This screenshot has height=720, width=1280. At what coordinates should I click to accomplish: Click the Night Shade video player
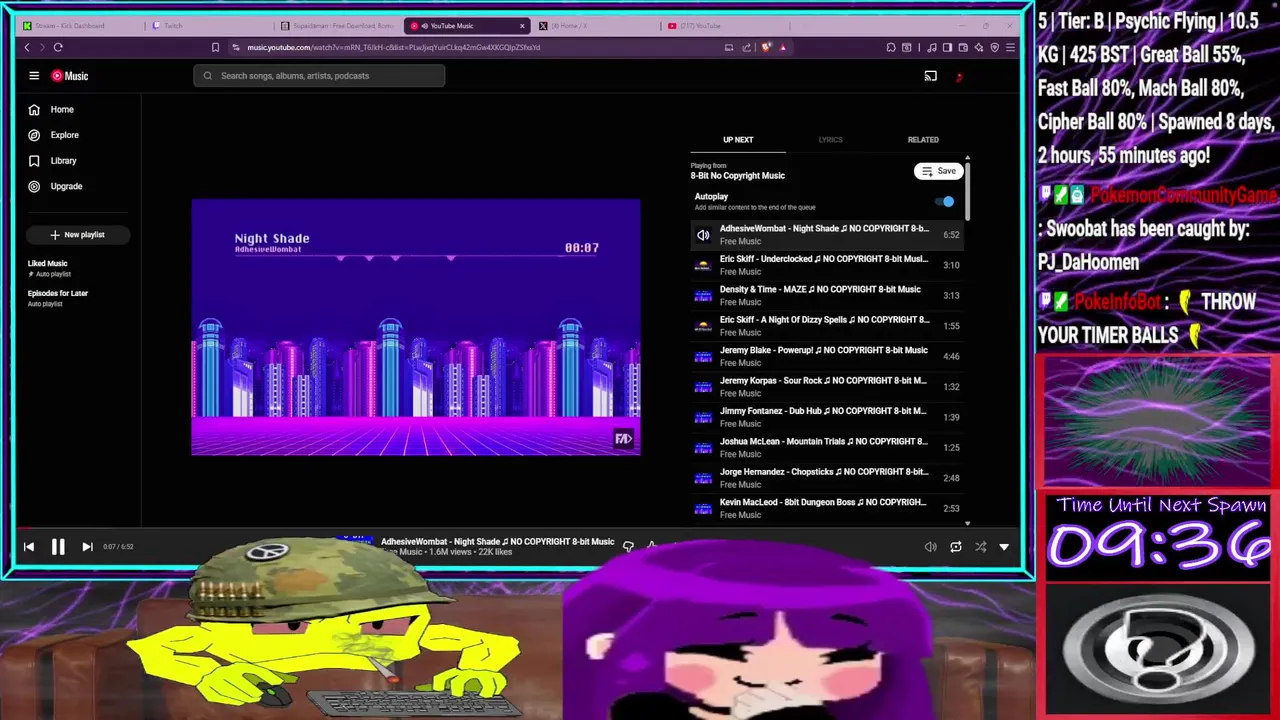tap(416, 327)
